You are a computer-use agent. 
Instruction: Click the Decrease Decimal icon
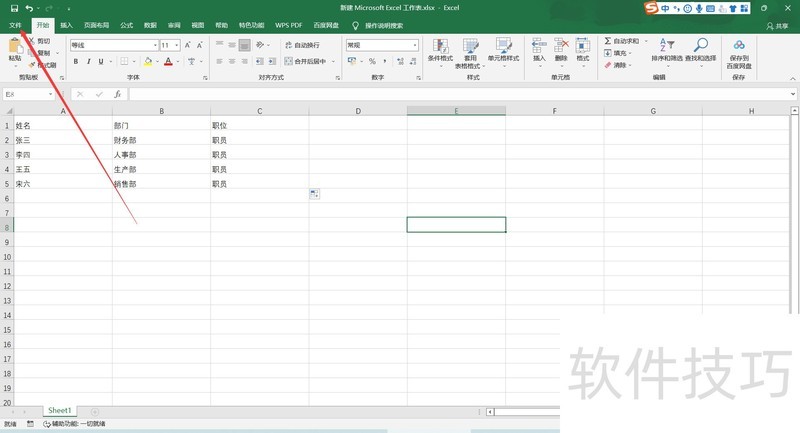pyautogui.click(x=412, y=61)
